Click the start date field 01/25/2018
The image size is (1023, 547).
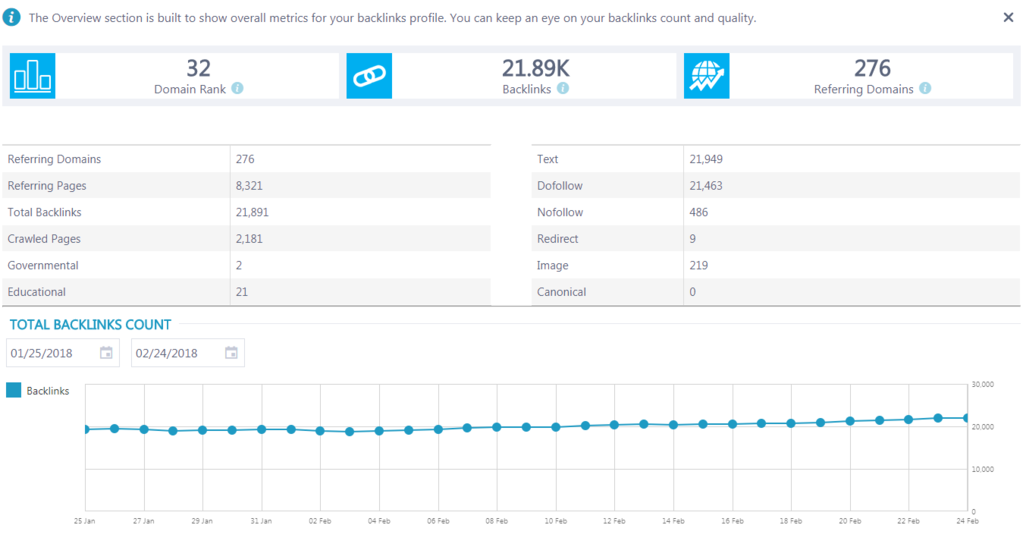point(63,353)
